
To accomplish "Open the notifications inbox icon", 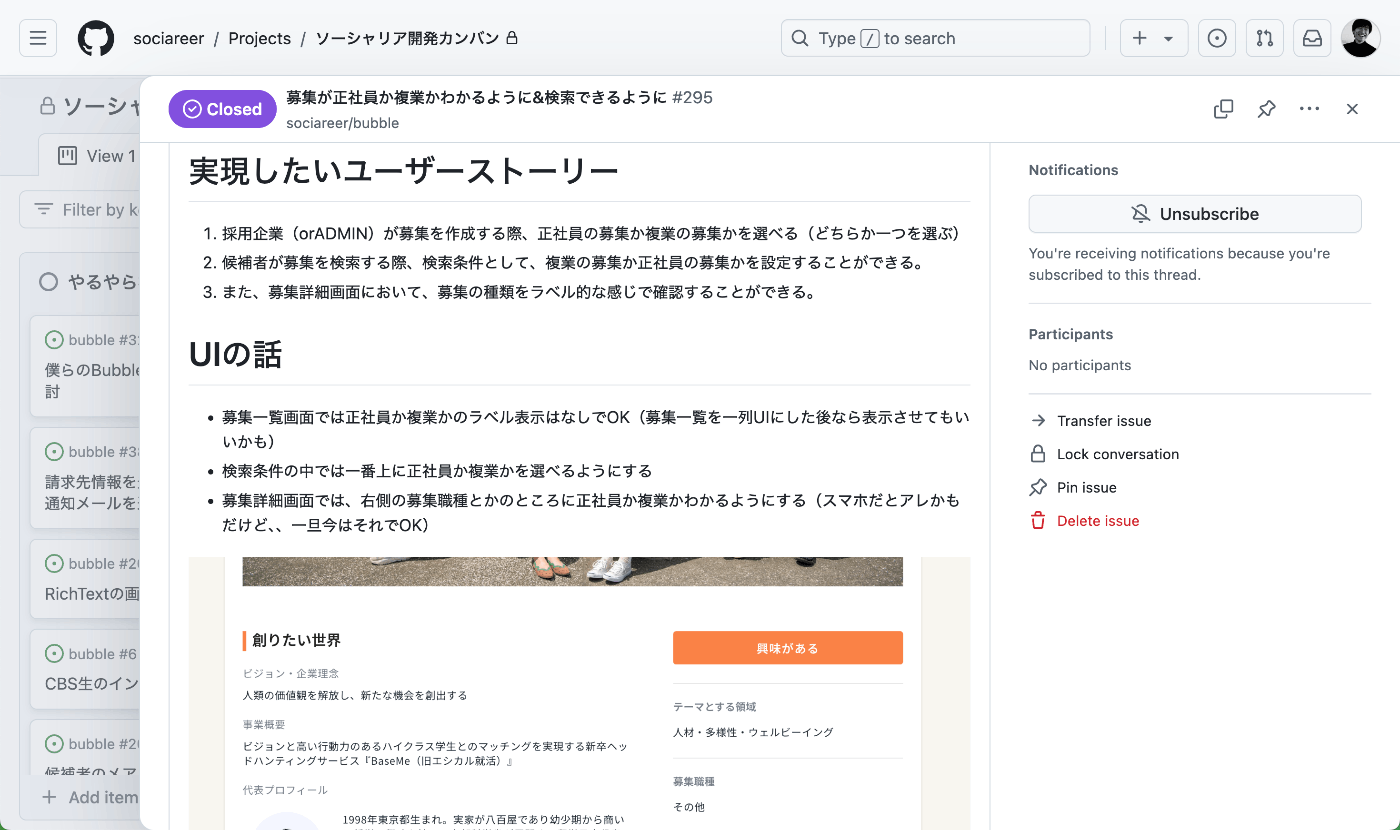I will (1312, 38).
